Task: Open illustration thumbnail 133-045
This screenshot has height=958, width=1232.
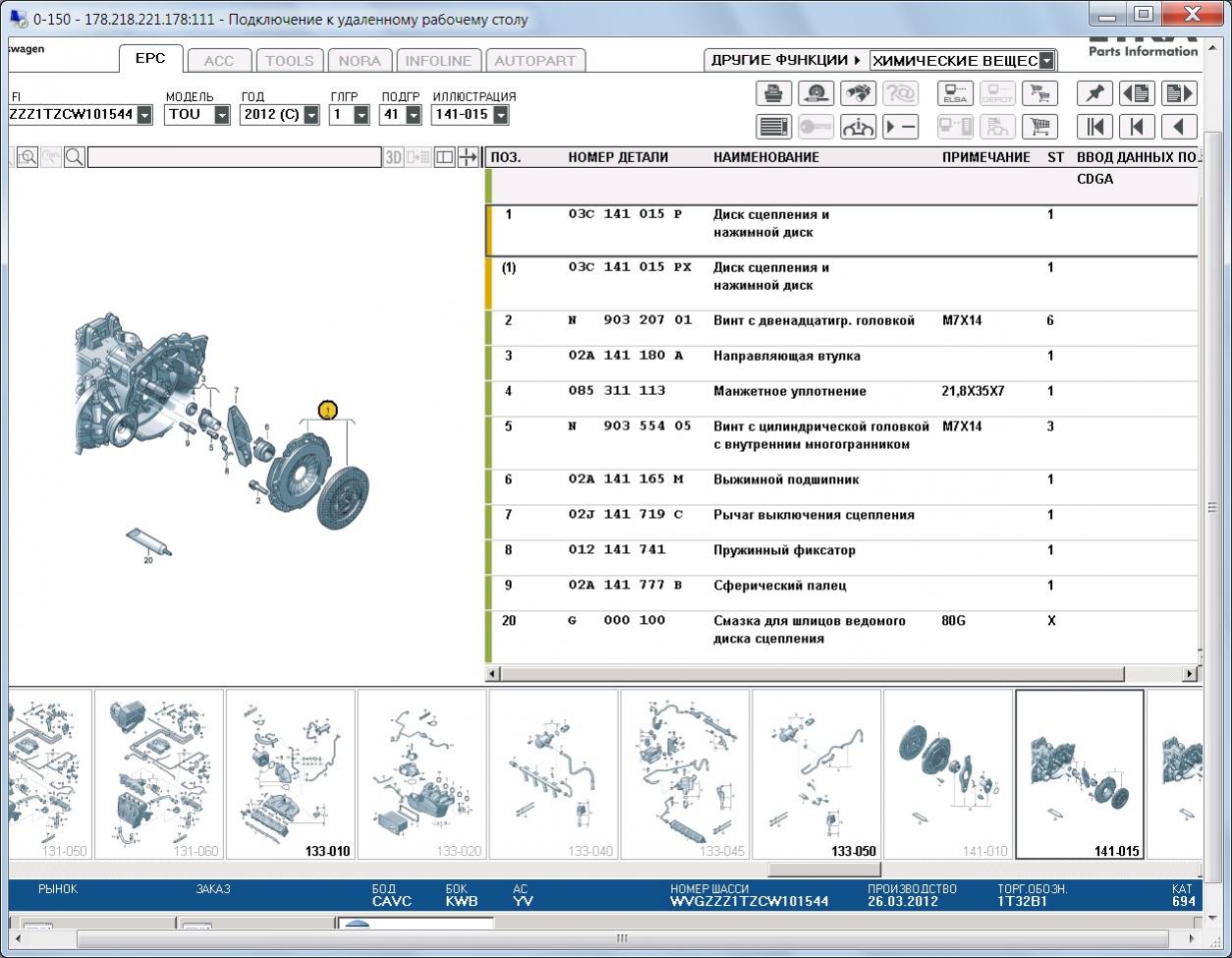Action: 685,774
